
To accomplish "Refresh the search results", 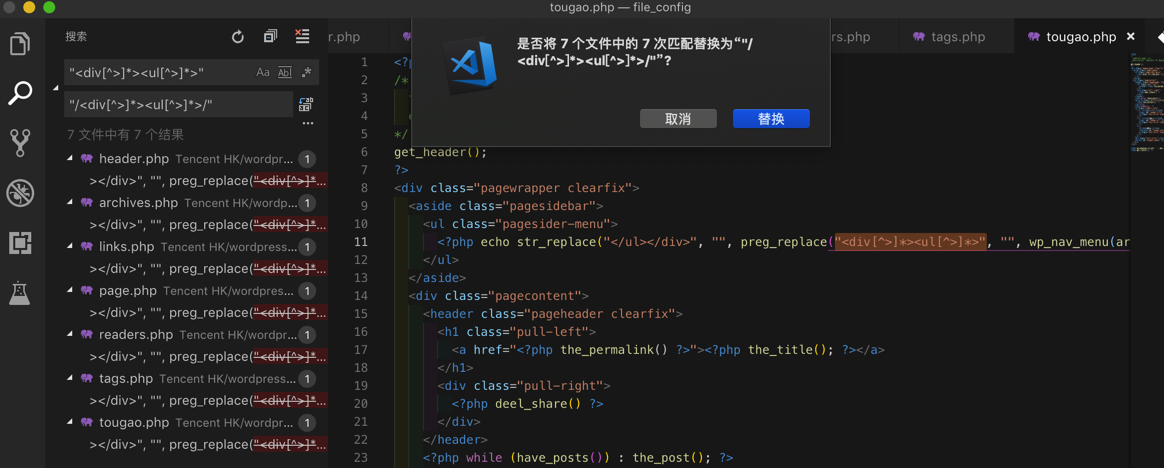I will click(238, 37).
